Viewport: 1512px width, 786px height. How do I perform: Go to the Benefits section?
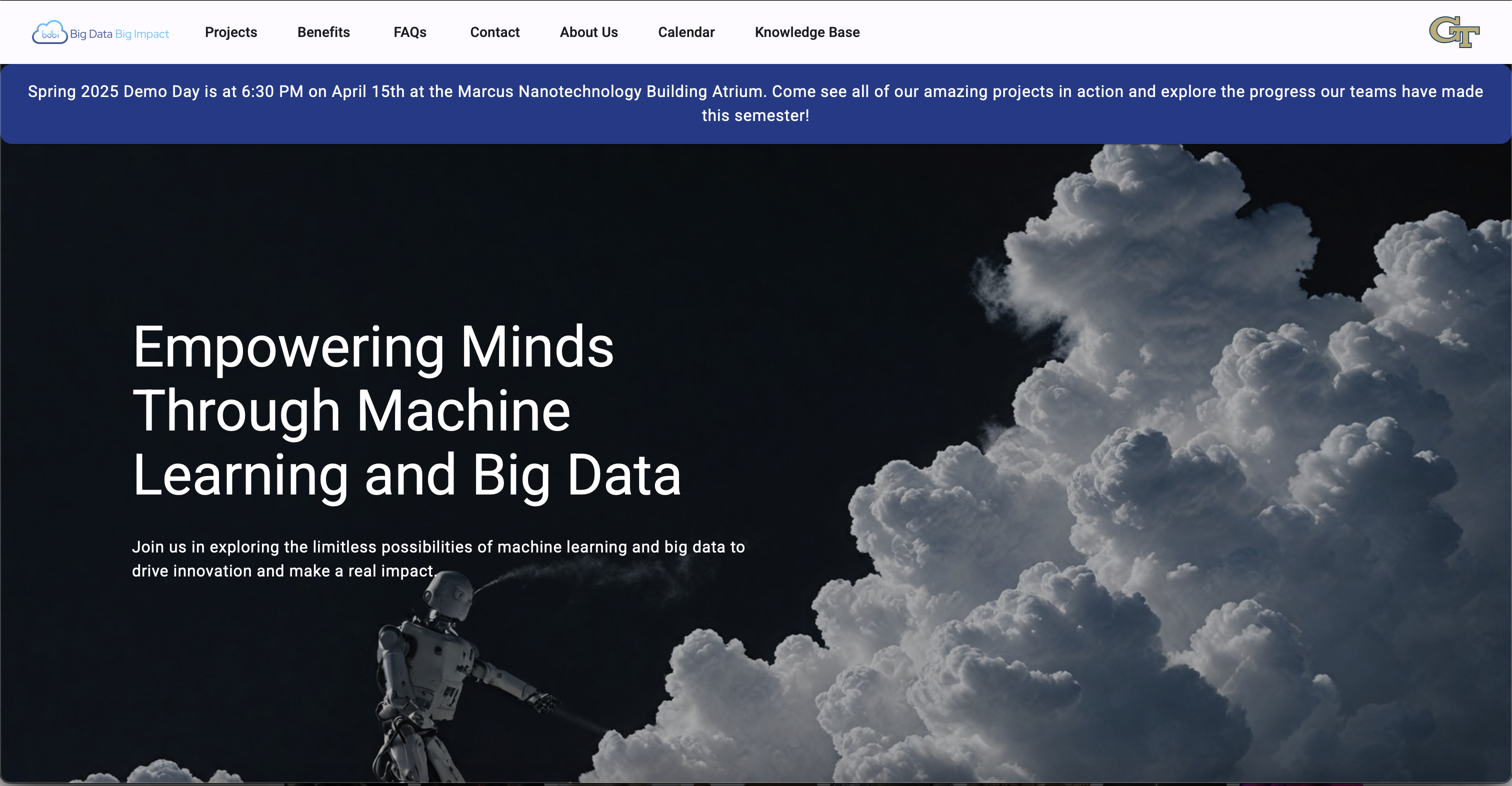click(x=323, y=32)
